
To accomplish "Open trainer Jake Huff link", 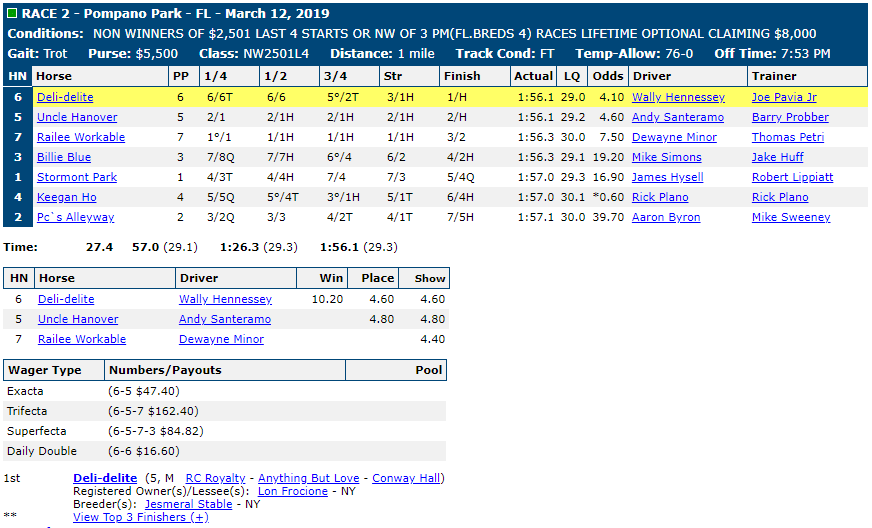I will point(777,157).
